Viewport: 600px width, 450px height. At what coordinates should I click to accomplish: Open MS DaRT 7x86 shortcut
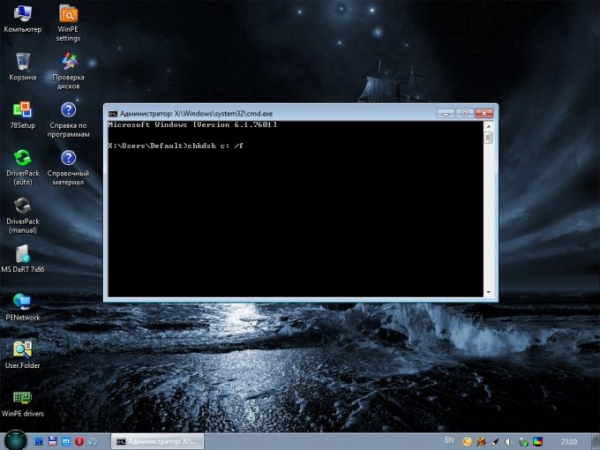22,254
